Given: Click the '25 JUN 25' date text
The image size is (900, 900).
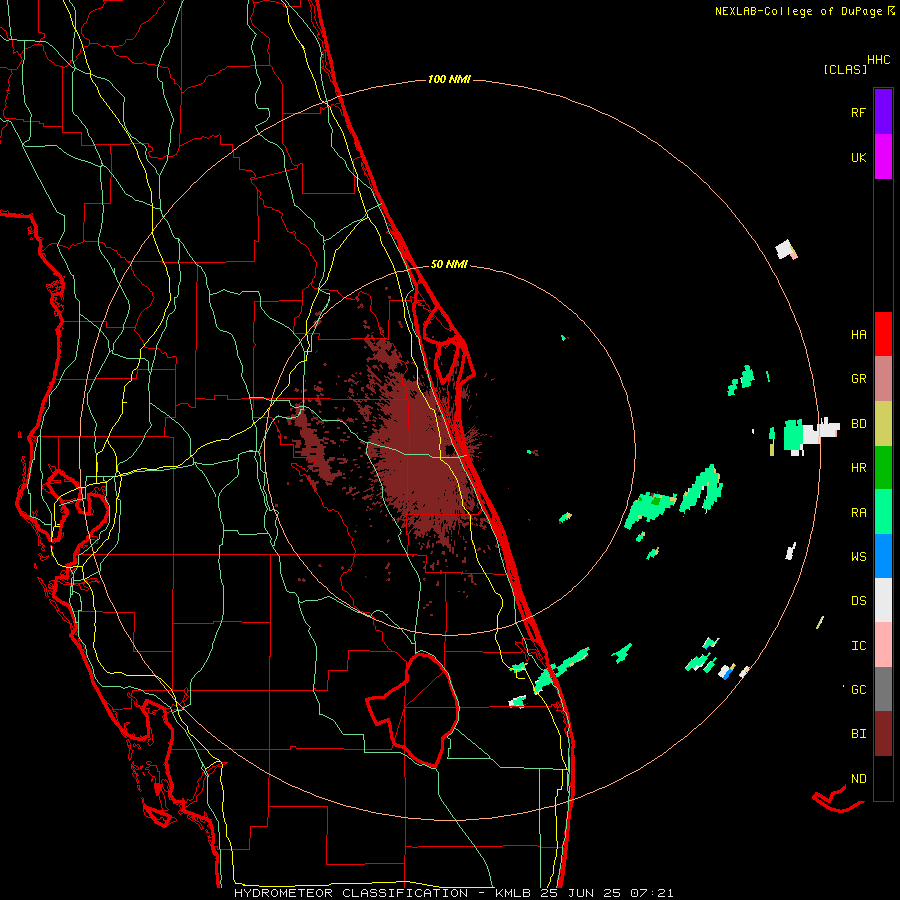Looking at the screenshot, I should coord(584,893).
